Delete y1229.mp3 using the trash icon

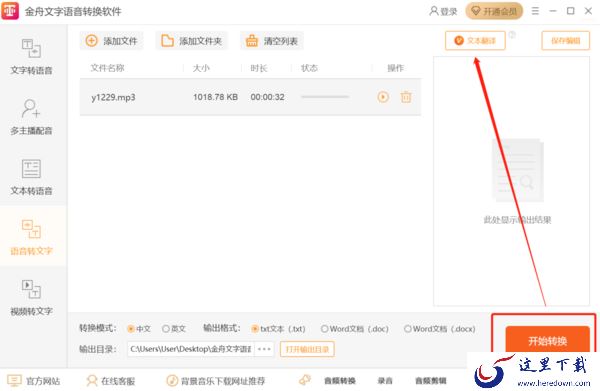[406, 97]
